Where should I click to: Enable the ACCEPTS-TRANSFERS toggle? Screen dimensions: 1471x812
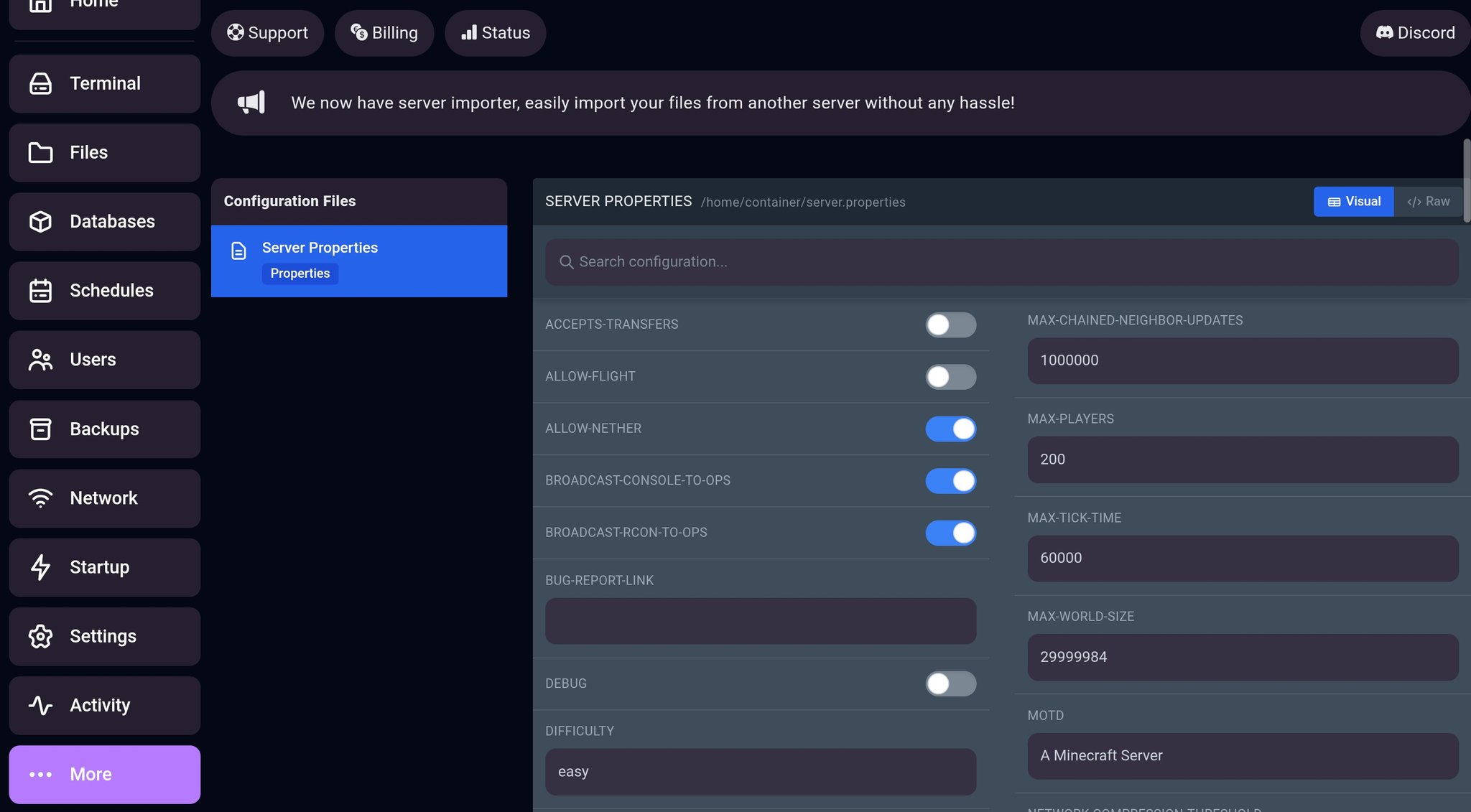pyautogui.click(x=950, y=325)
